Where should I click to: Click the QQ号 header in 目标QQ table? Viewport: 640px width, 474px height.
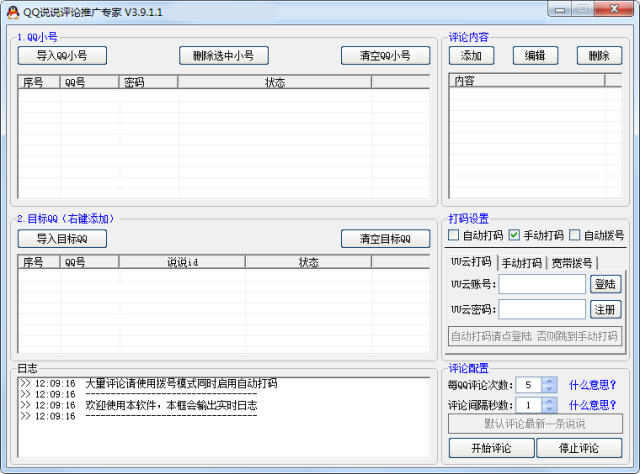(x=89, y=262)
